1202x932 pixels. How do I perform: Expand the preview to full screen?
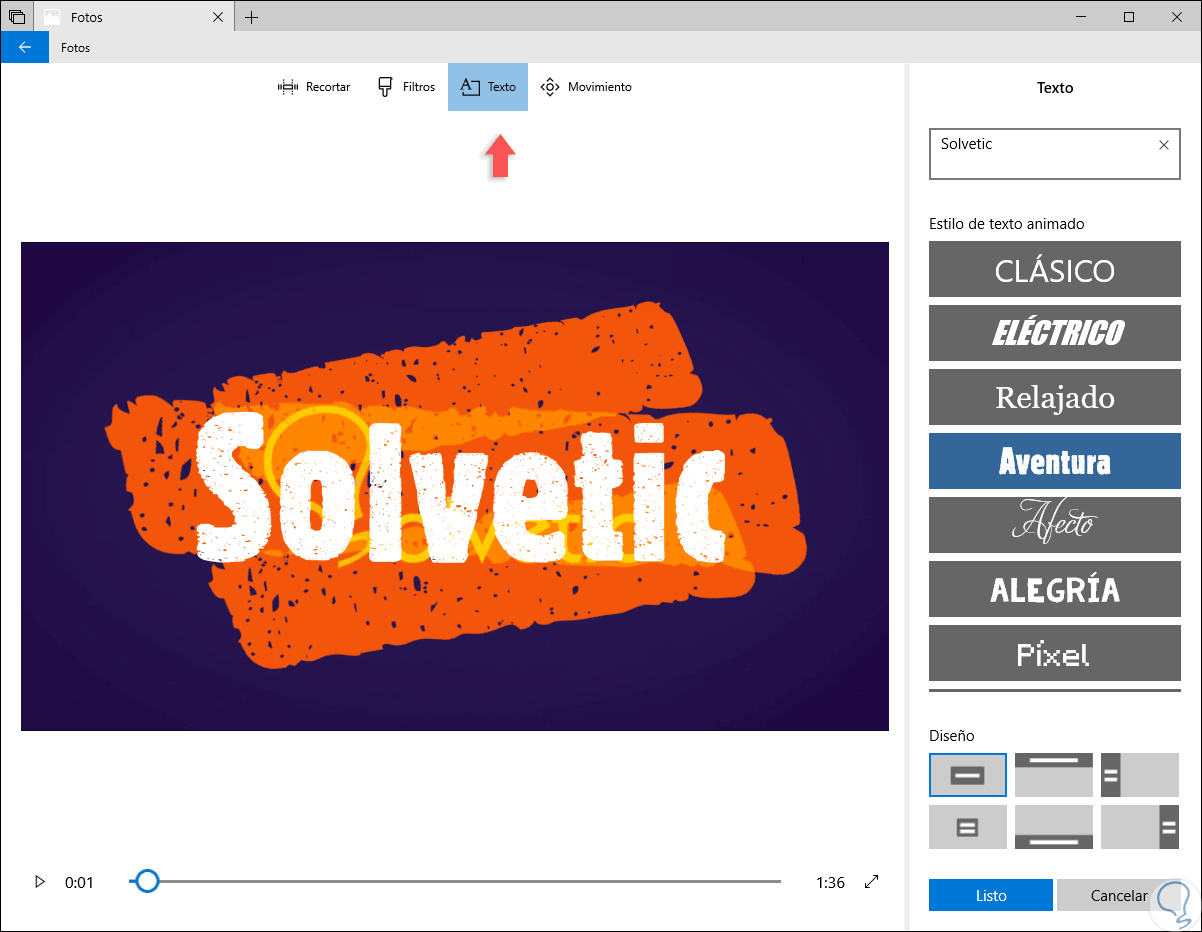(872, 882)
